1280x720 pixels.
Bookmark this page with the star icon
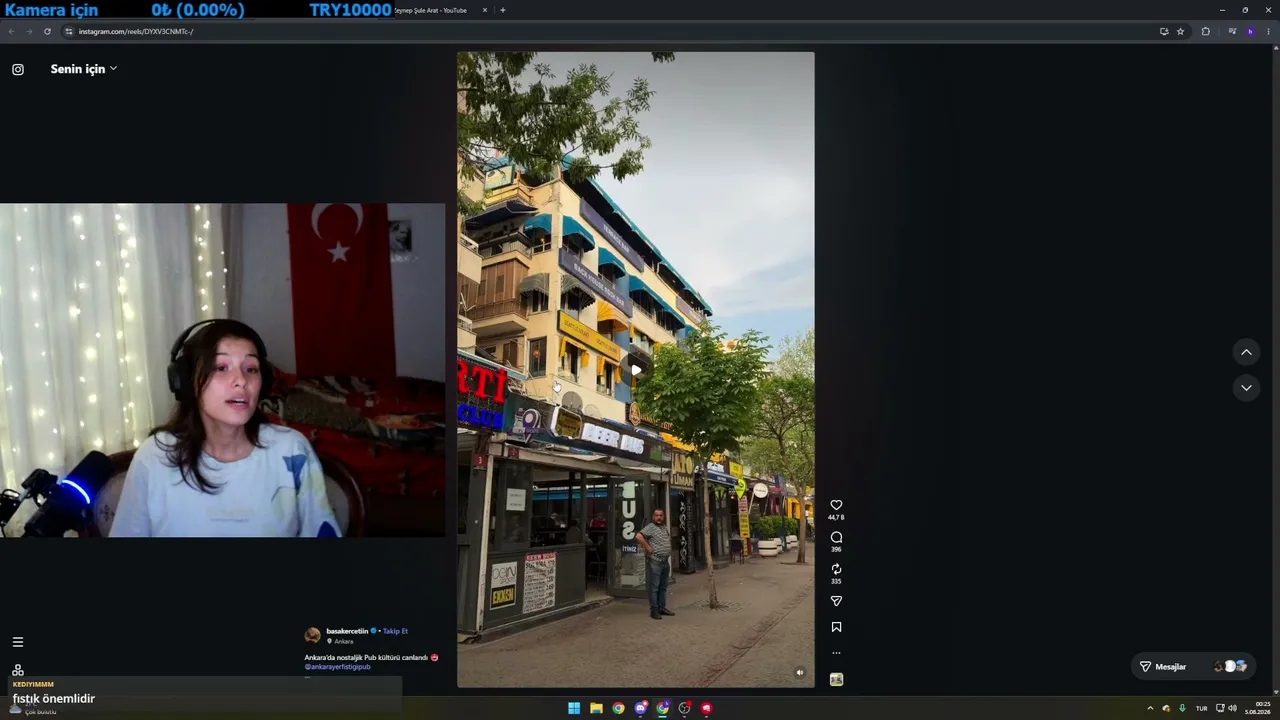click(1180, 31)
